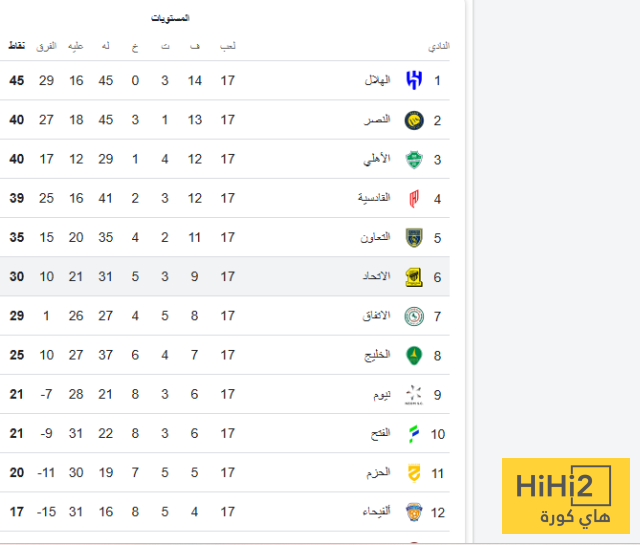Click the نقاط column header
640x545 pixels.
coord(17,46)
